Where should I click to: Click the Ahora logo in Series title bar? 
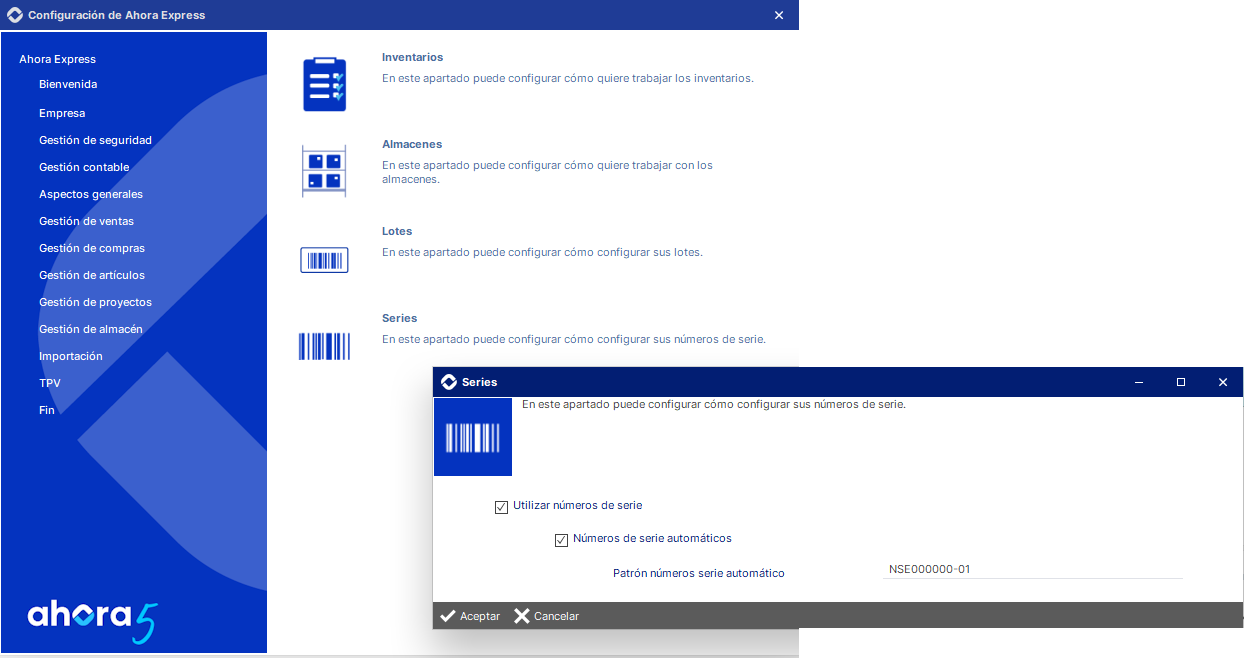448,382
